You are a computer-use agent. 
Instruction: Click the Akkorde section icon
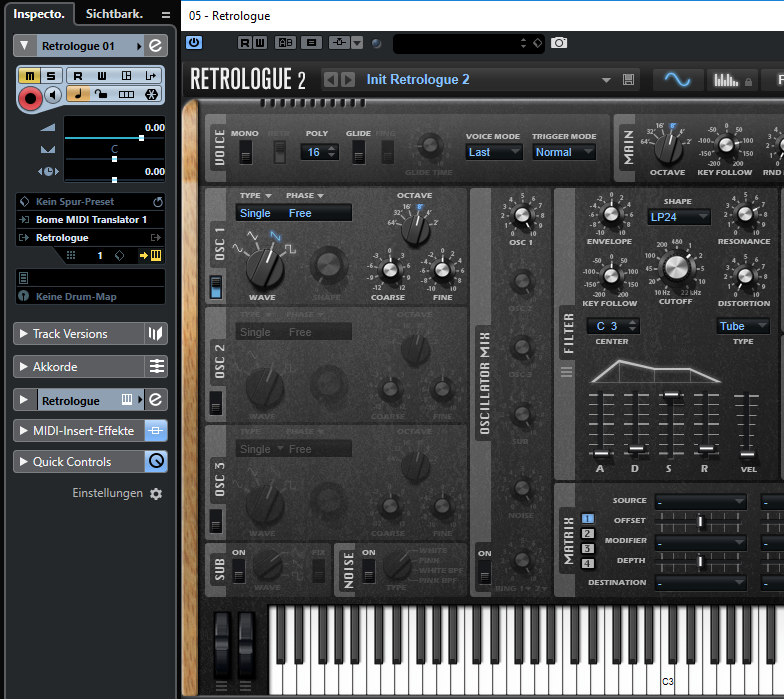tap(156, 366)
